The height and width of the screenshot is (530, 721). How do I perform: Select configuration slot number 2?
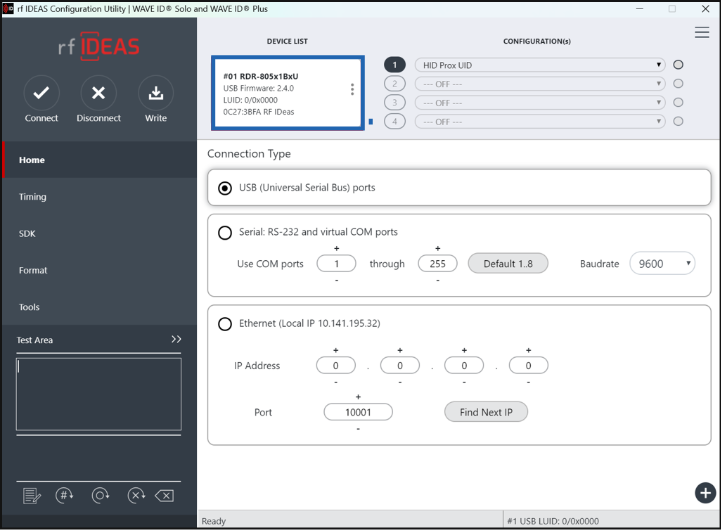[395, 84]
